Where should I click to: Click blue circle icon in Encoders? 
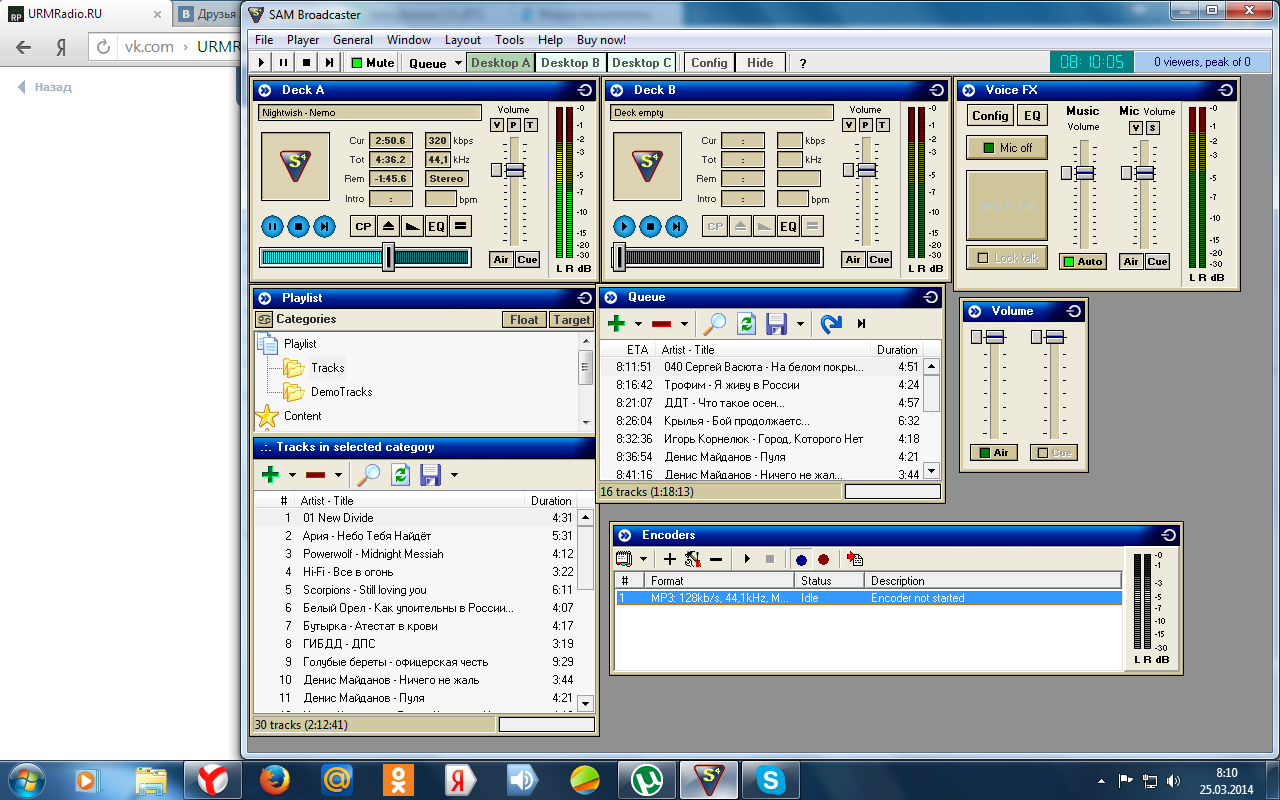pos(801,559)
